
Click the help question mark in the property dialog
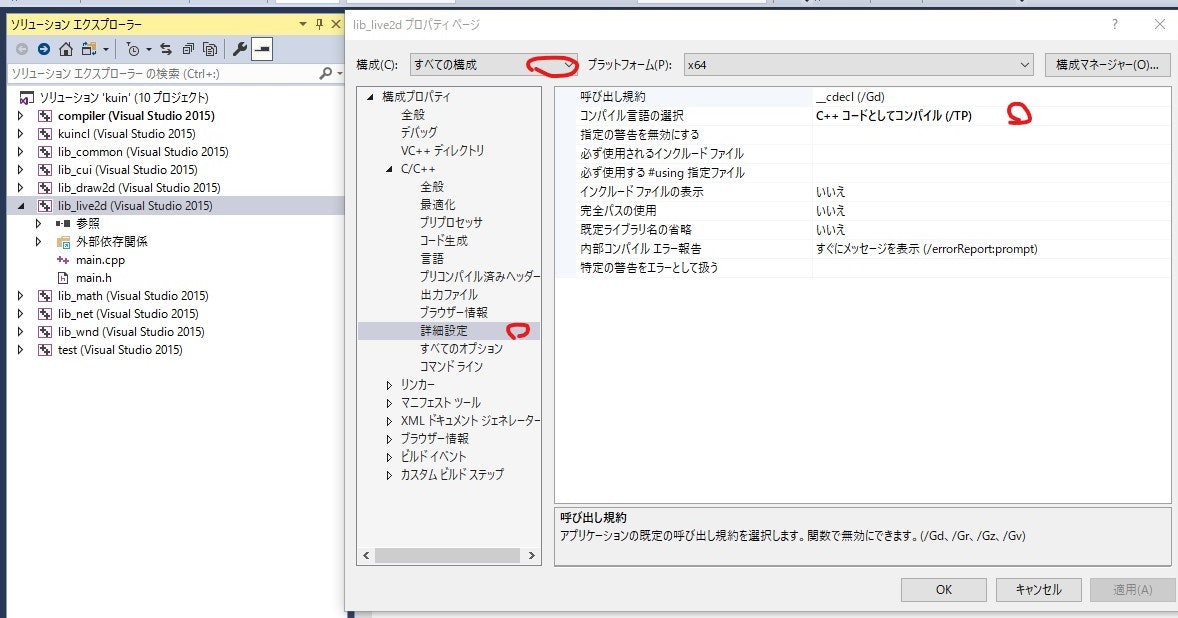click(x=1115, y=25)
